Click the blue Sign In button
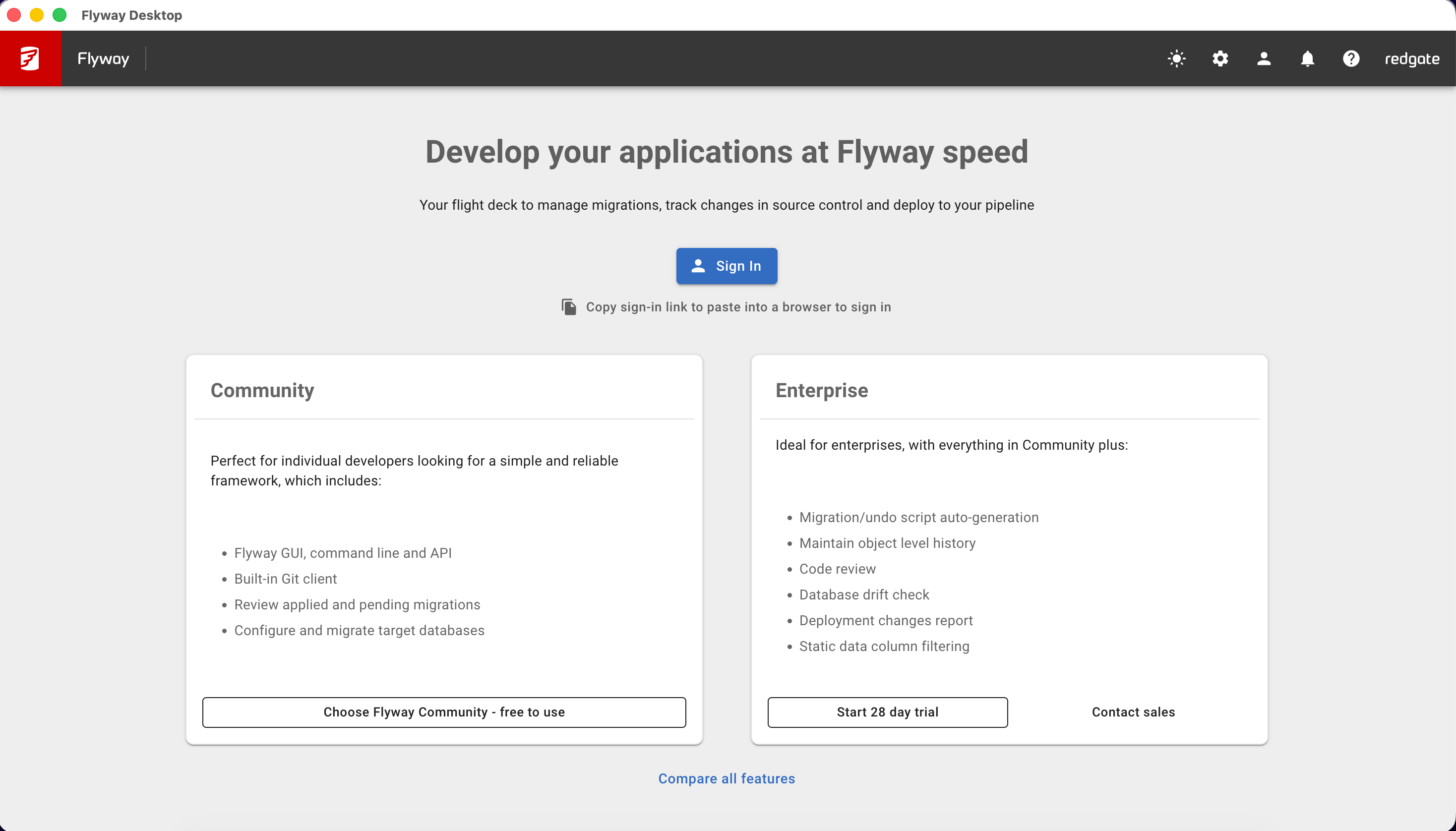 pyautogui.click(x=727, y=266)
